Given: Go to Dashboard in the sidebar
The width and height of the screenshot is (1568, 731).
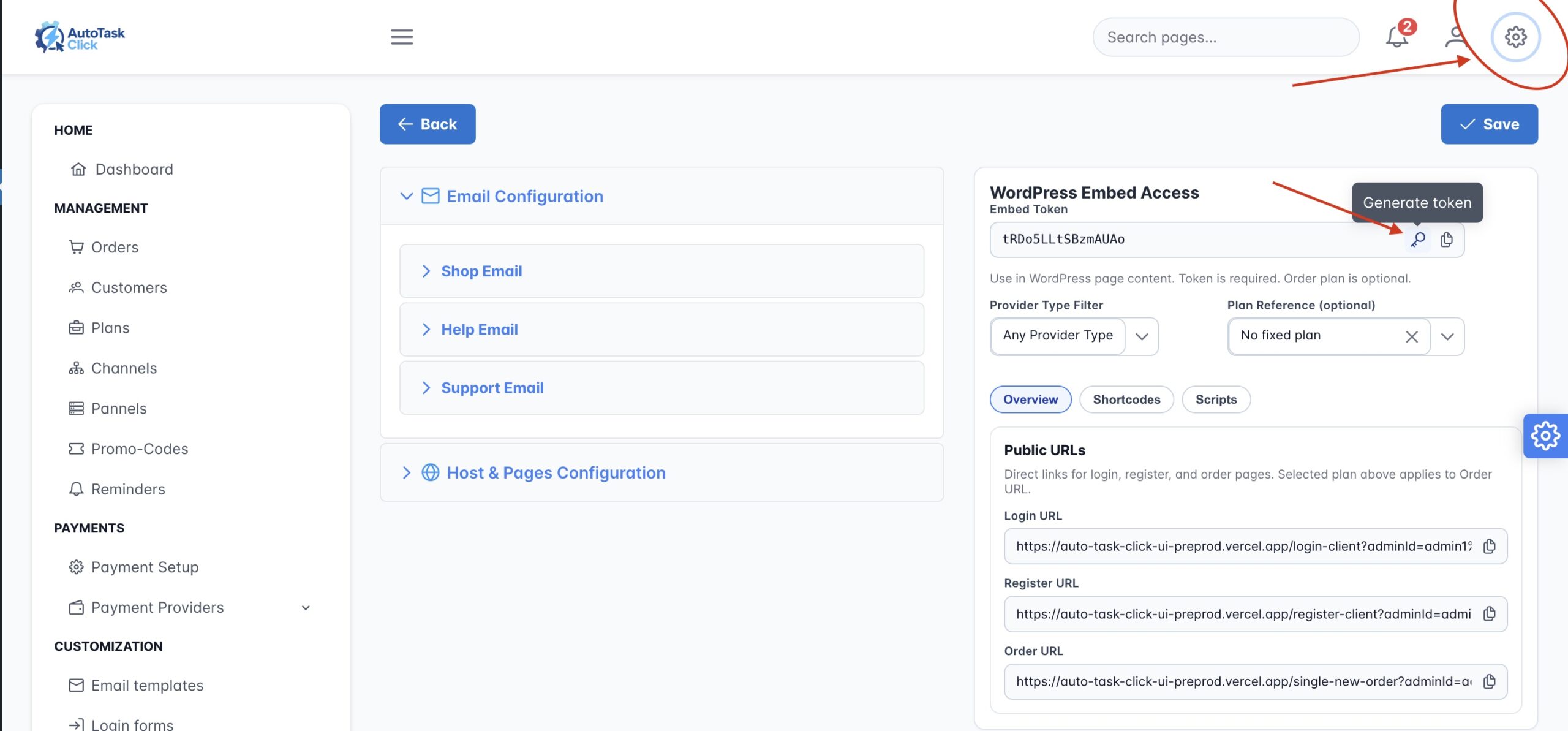Looking at the screenshot, I should [x=122, y=169].
